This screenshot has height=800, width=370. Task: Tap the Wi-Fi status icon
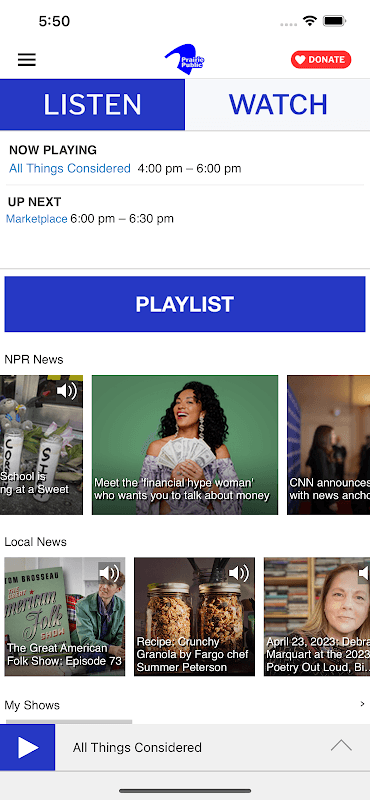point(309,21)
